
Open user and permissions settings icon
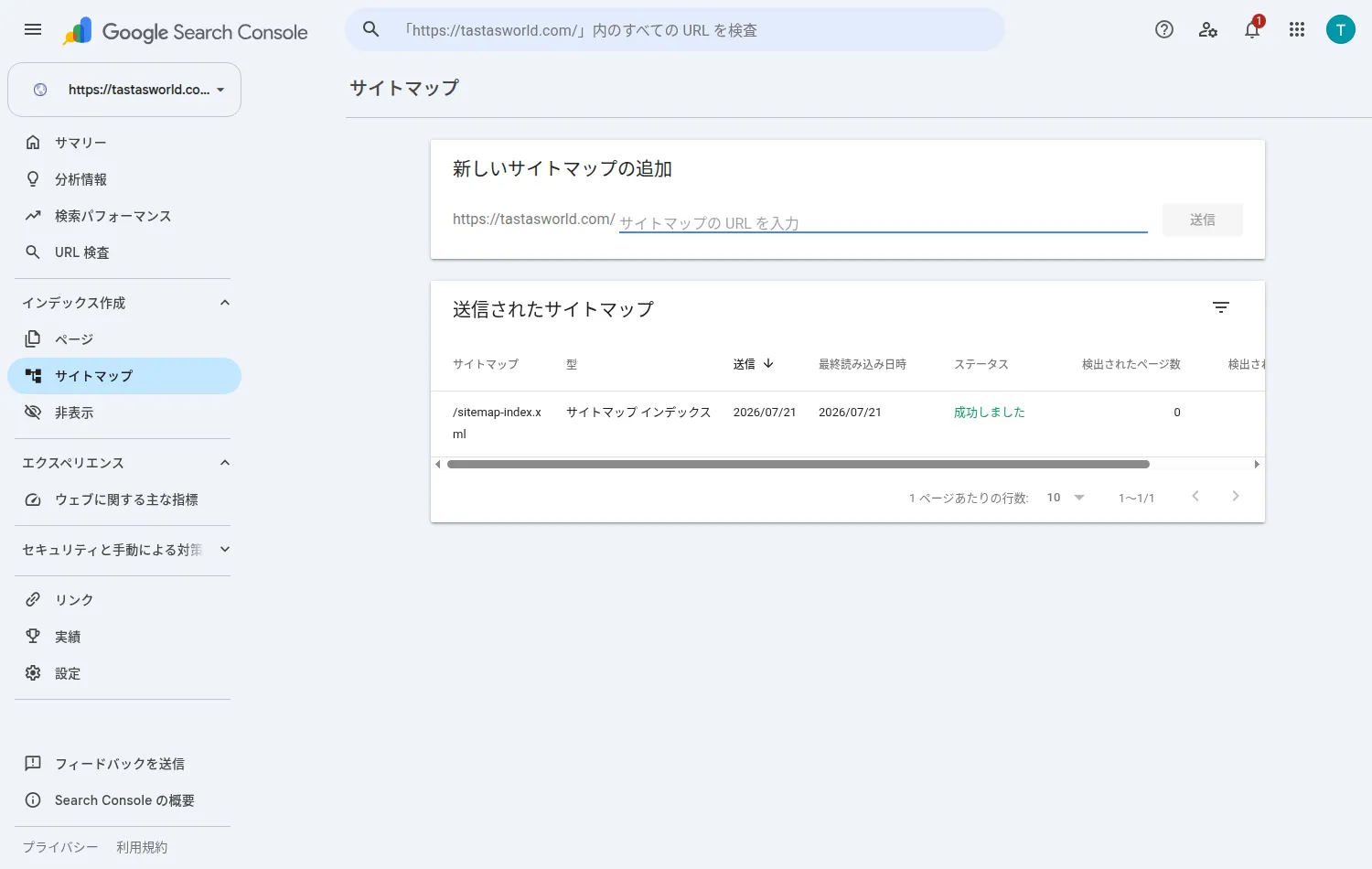pyautogui.click(x=1208, y=29)
